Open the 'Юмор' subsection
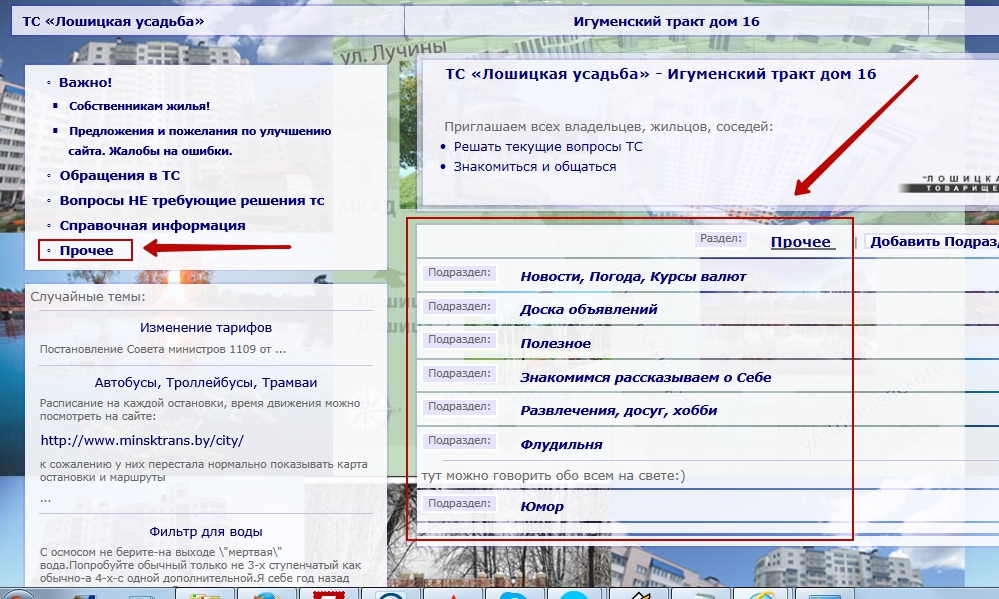 (x=542, y=506)
